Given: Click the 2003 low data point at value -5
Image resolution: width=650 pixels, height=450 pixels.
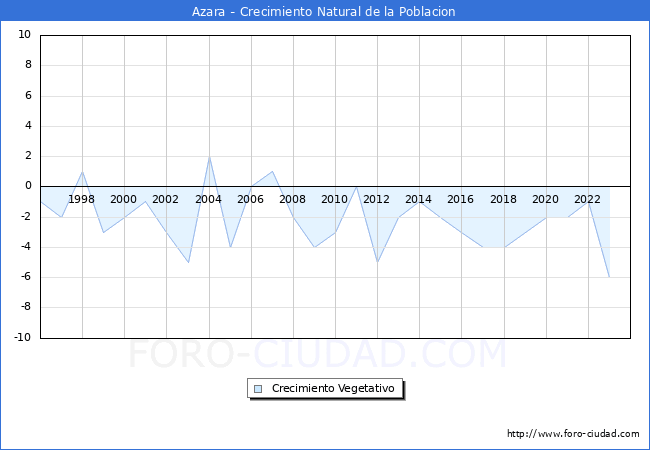Looking at the screenshot, I should pos(188,262).
